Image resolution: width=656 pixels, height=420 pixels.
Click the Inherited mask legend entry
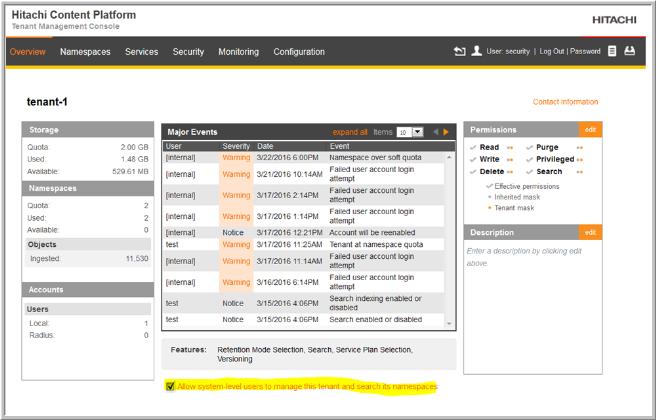pyautogui.click(x=517, y=197)
